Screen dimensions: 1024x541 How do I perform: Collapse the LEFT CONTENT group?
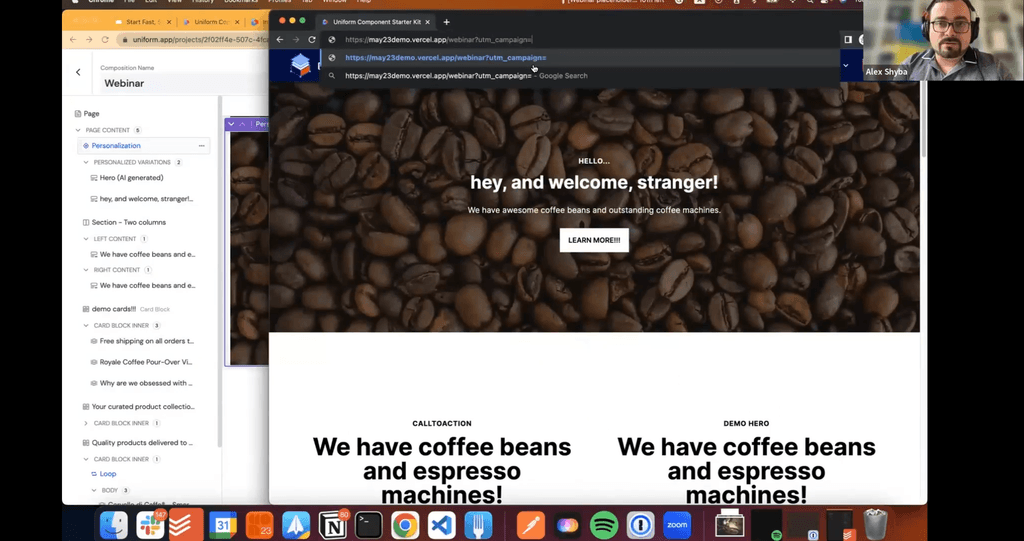point(86,239)
